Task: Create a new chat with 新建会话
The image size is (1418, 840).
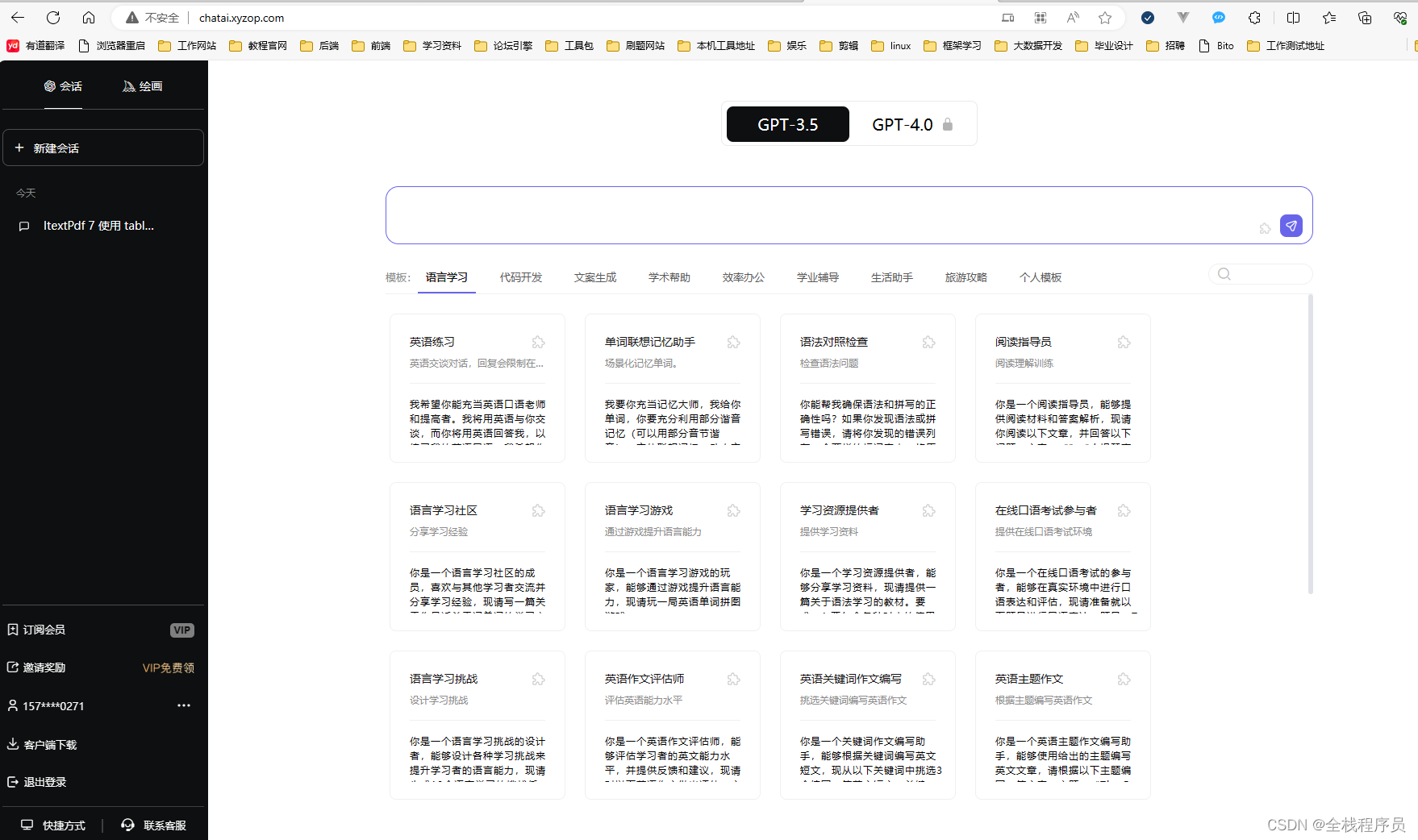Action: (x=103, y=148)
